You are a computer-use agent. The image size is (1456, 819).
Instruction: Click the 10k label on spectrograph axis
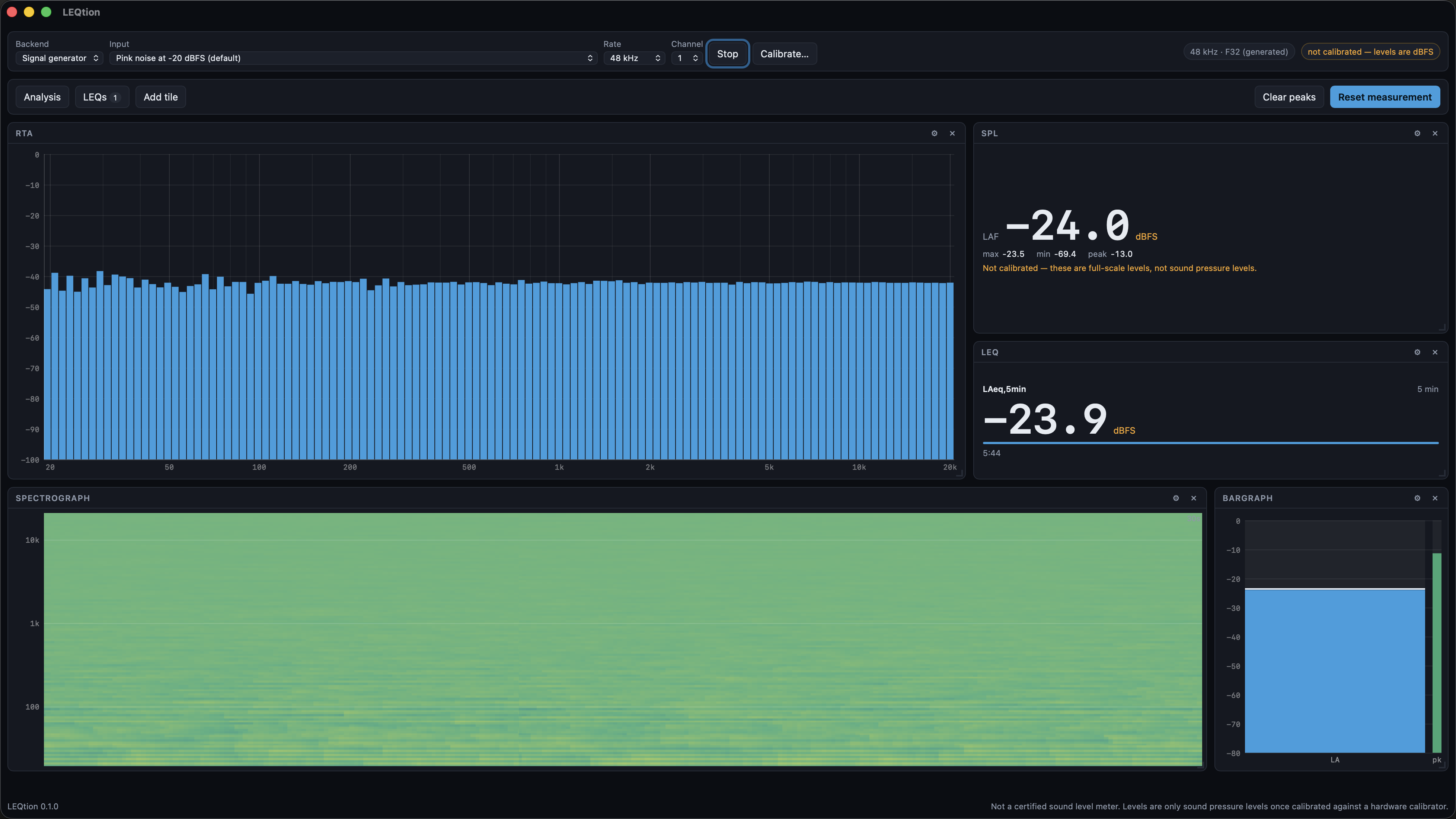pos(32,540)
